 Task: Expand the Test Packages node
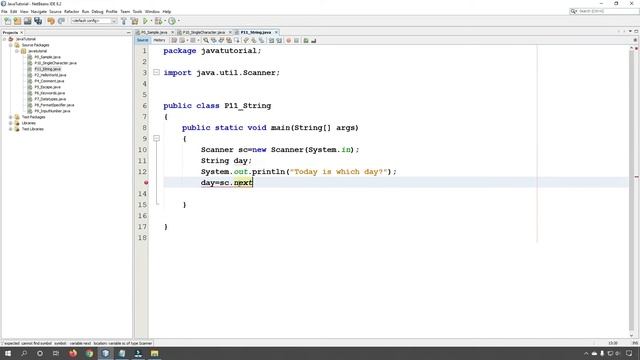[11, 117]
